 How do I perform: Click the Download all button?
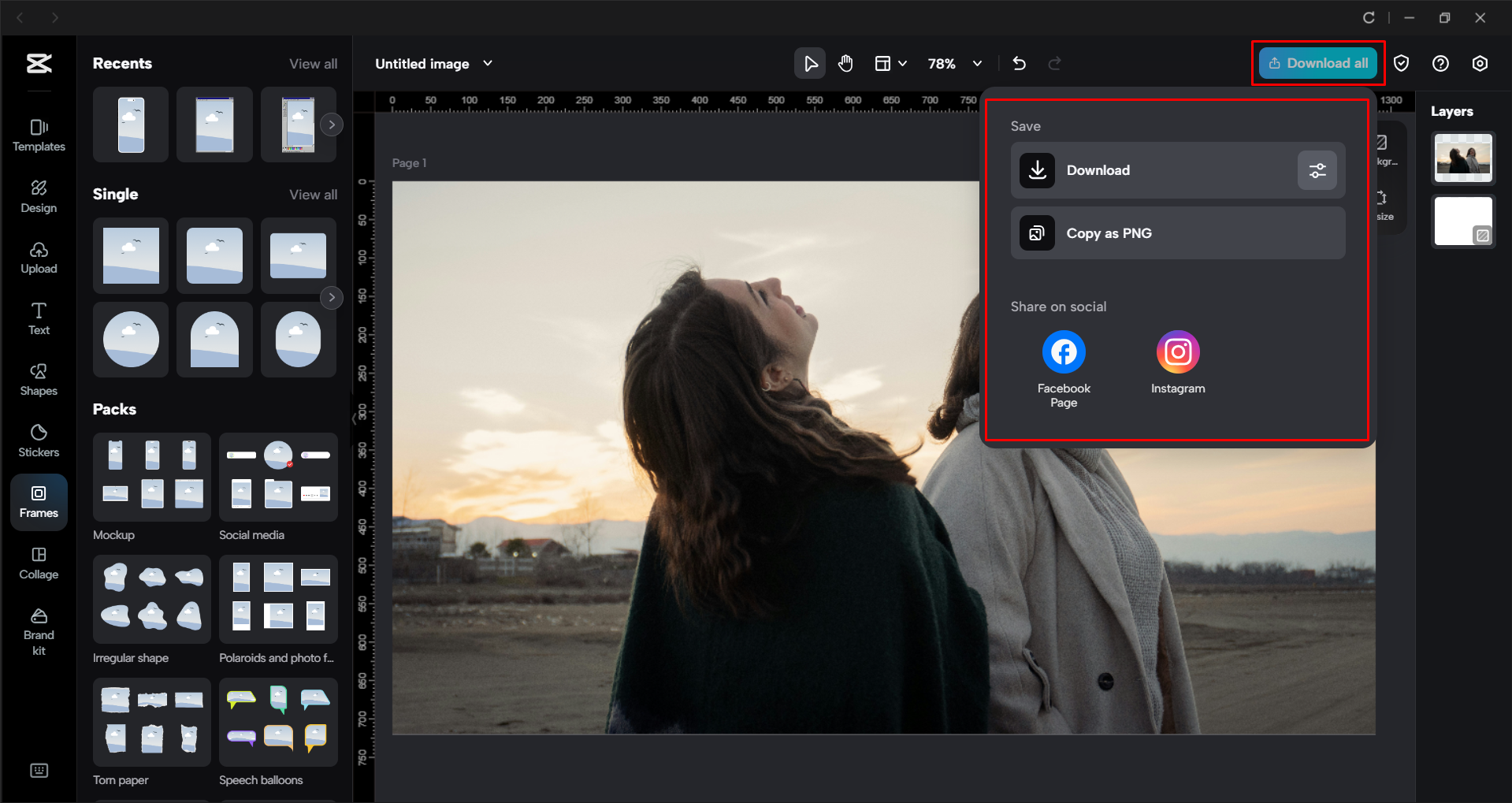(x=1317, y=63)
